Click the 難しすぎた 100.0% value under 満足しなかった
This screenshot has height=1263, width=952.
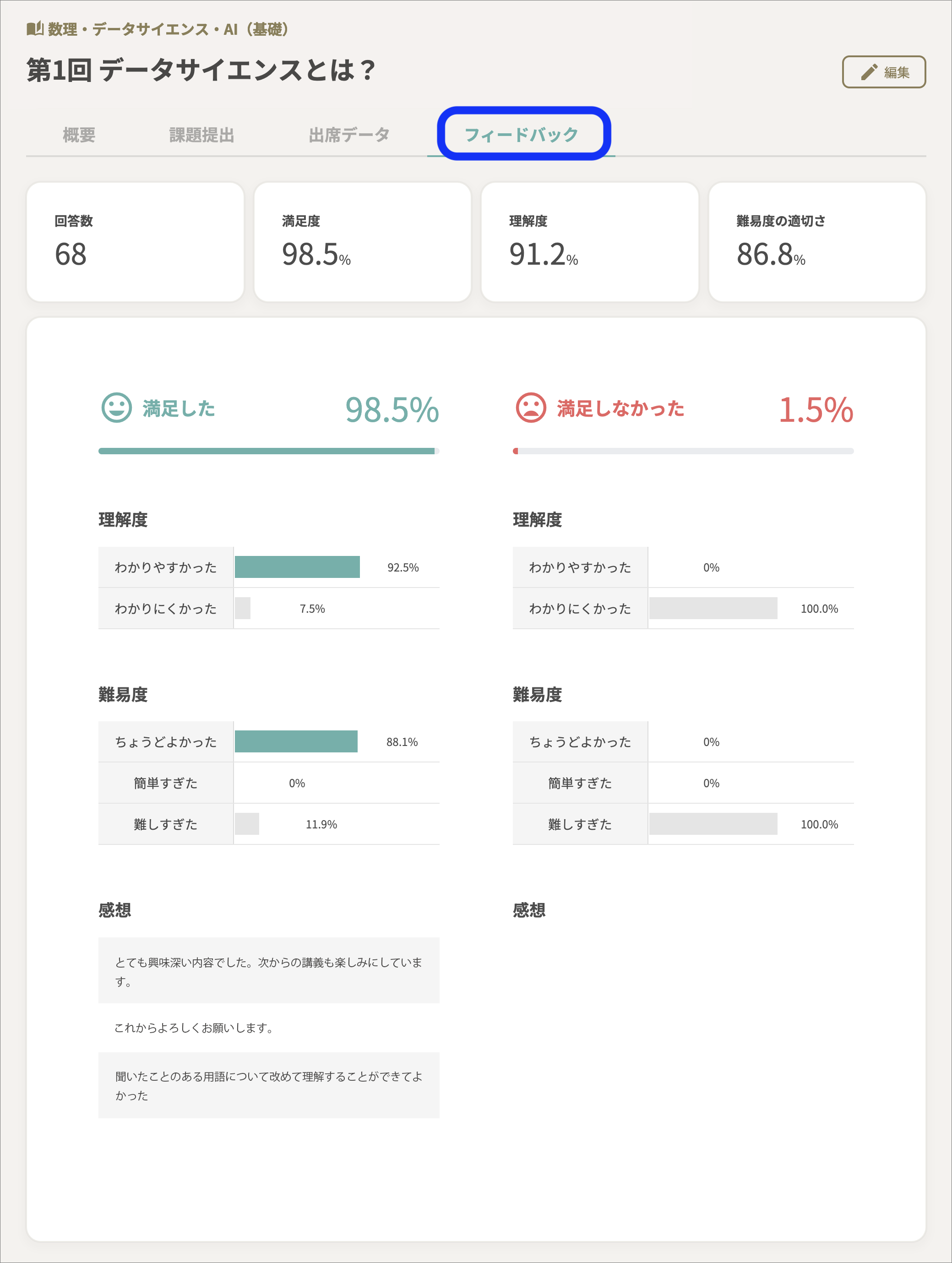(820, 824)
